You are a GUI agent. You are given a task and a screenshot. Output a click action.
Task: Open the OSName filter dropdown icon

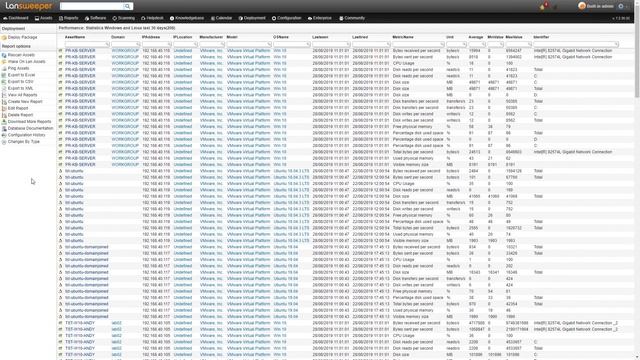click(308, 44)
